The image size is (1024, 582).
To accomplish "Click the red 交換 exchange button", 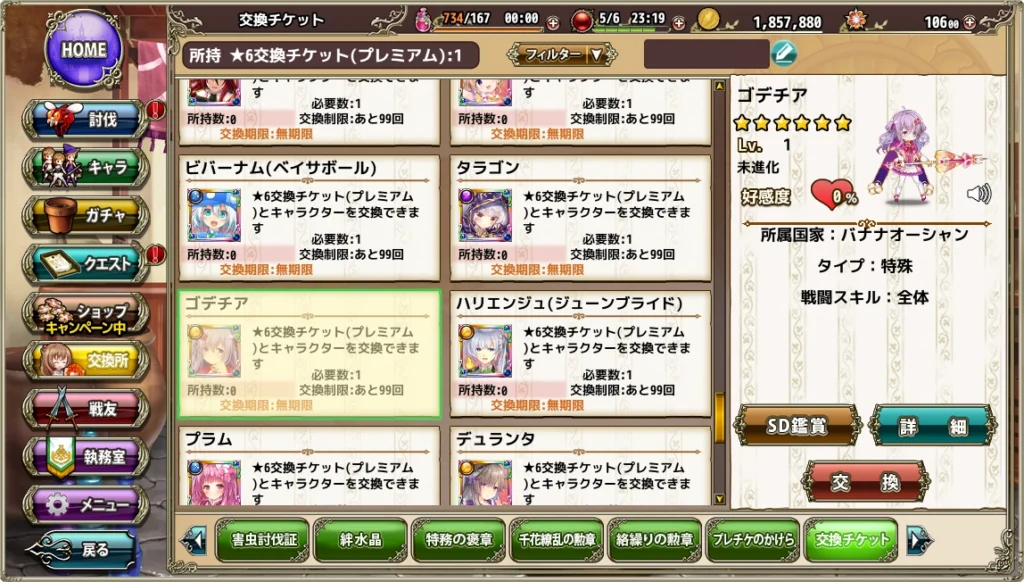I will tap(865, 482).
